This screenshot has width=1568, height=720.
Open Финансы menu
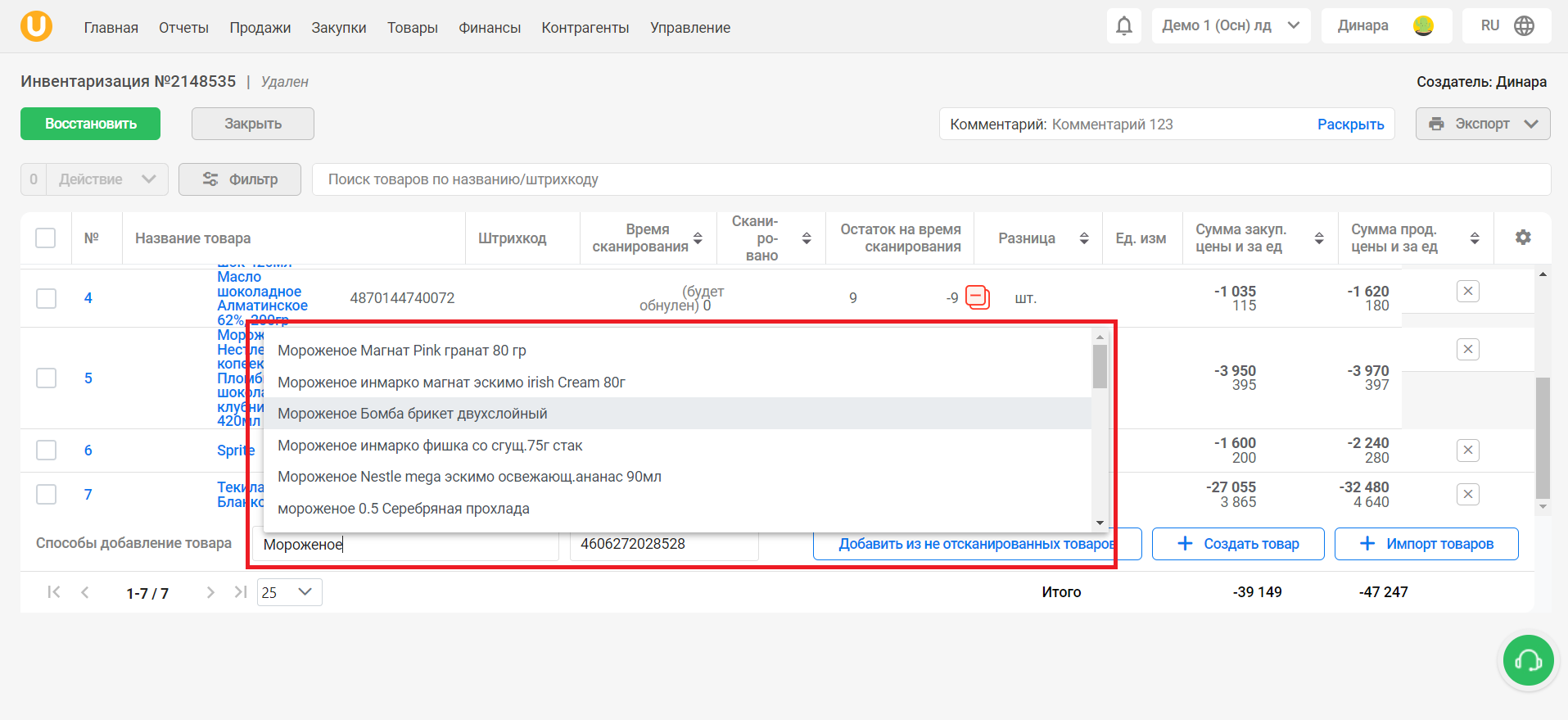[x=490, y=28]
